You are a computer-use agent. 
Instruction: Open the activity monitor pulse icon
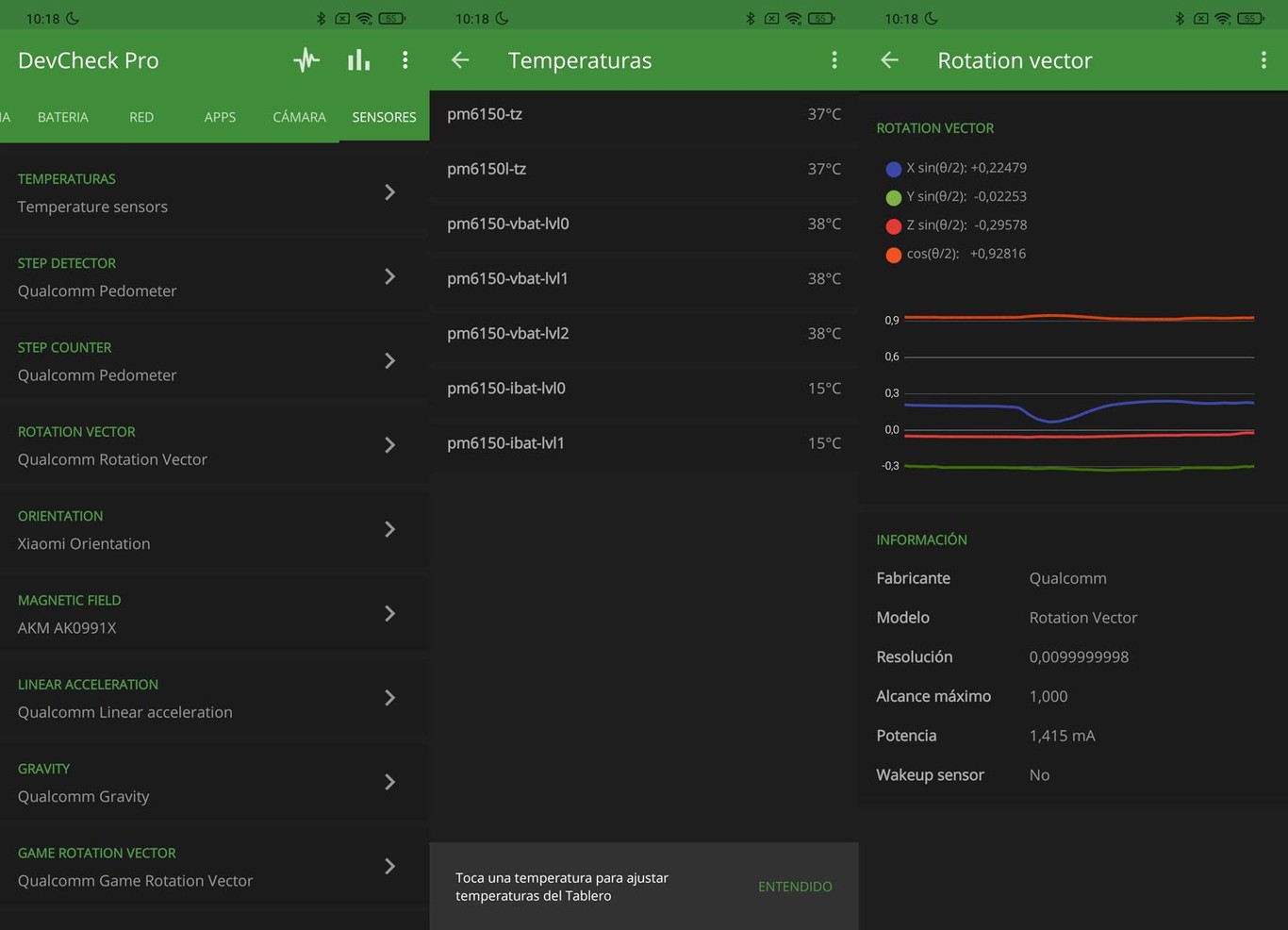(x=306, y=60)
